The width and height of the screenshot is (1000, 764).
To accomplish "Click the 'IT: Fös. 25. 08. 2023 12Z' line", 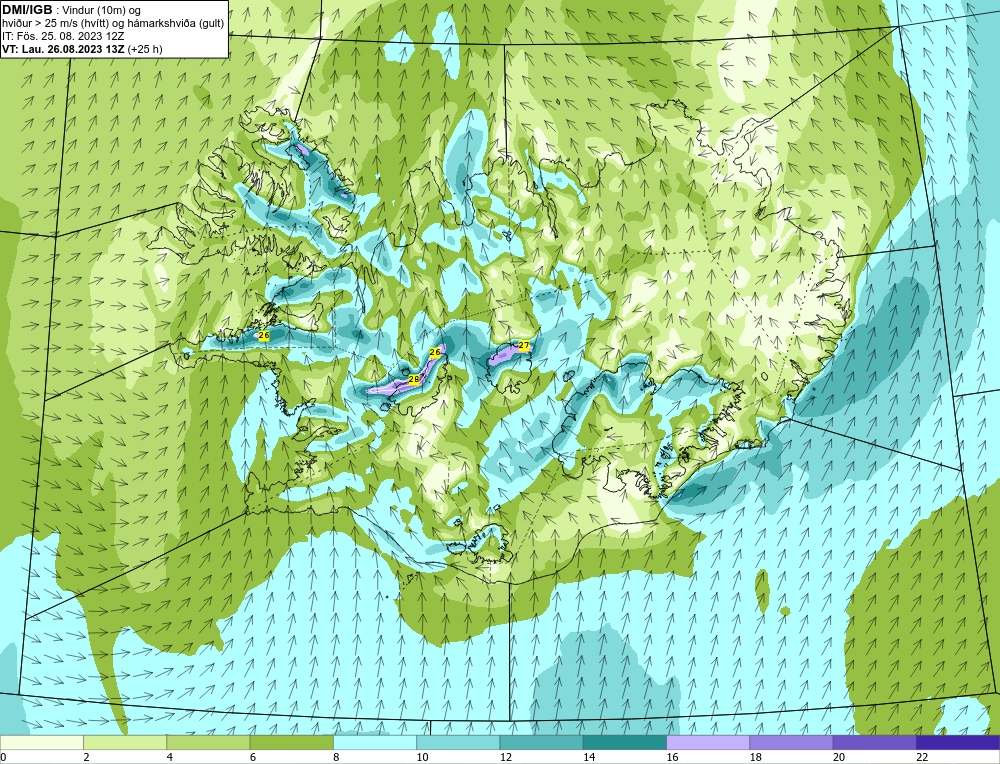I will pos(63,36).
